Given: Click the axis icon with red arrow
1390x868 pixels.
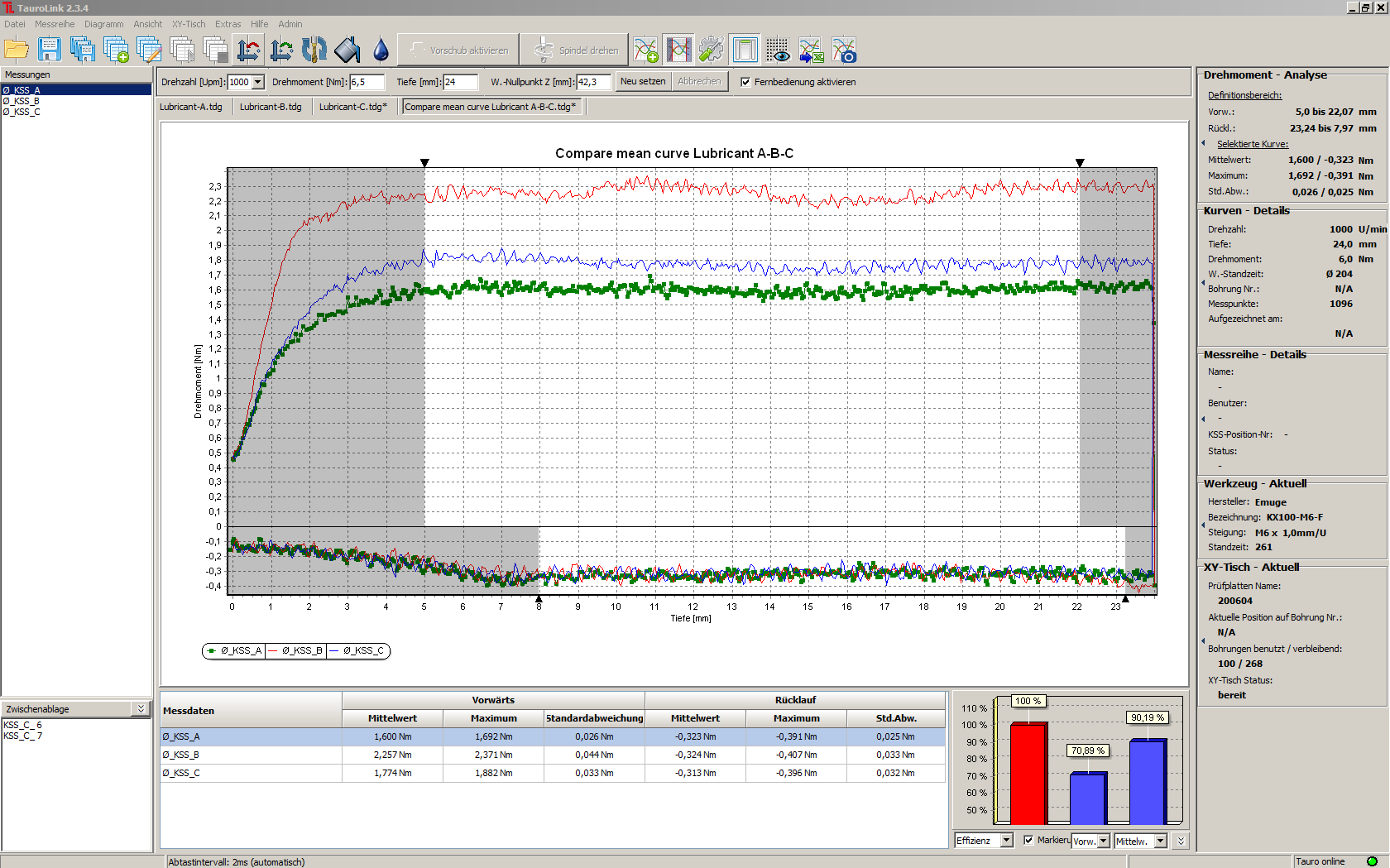Looking at the screenshot, I should [248, 50].
